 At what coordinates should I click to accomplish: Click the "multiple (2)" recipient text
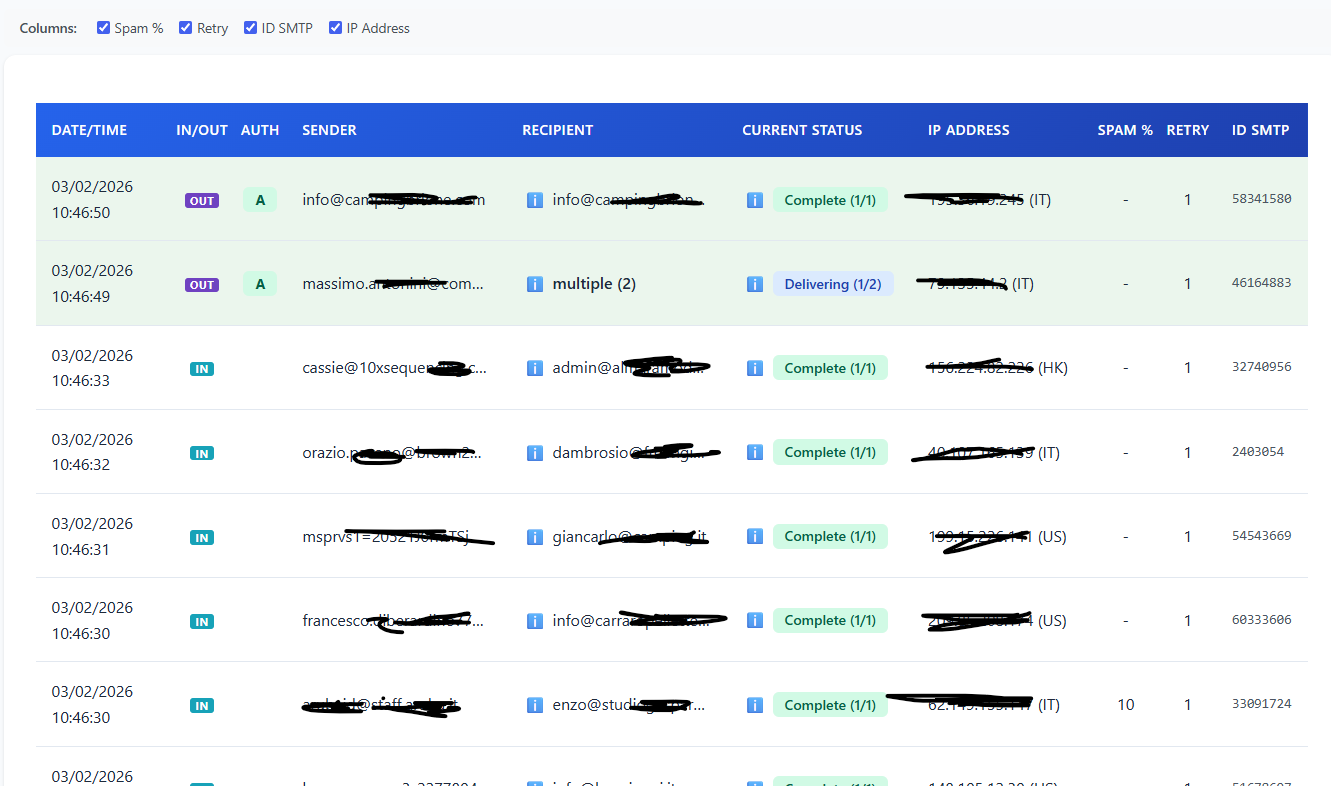(594, 284)
